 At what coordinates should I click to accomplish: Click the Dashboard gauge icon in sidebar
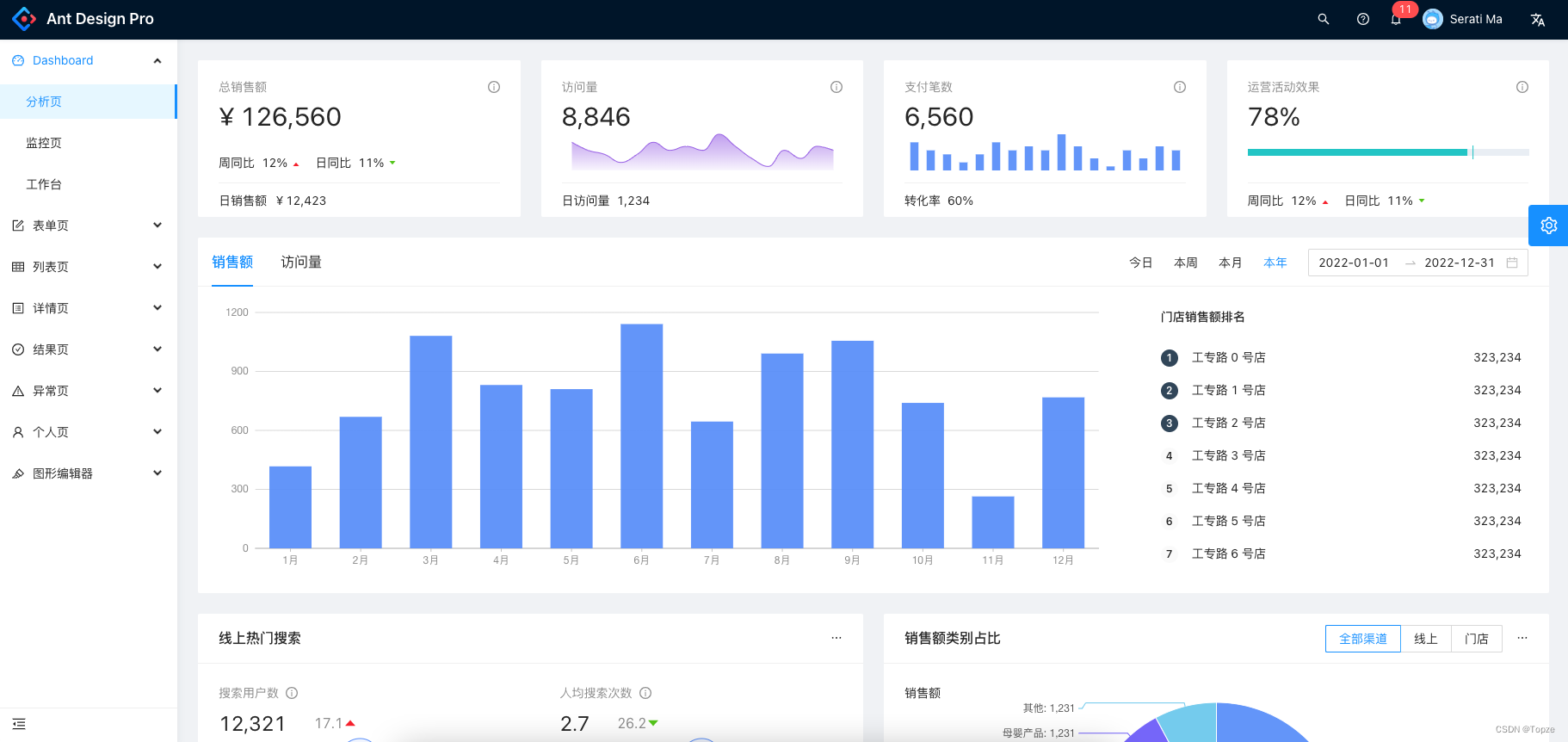(18, 60)
